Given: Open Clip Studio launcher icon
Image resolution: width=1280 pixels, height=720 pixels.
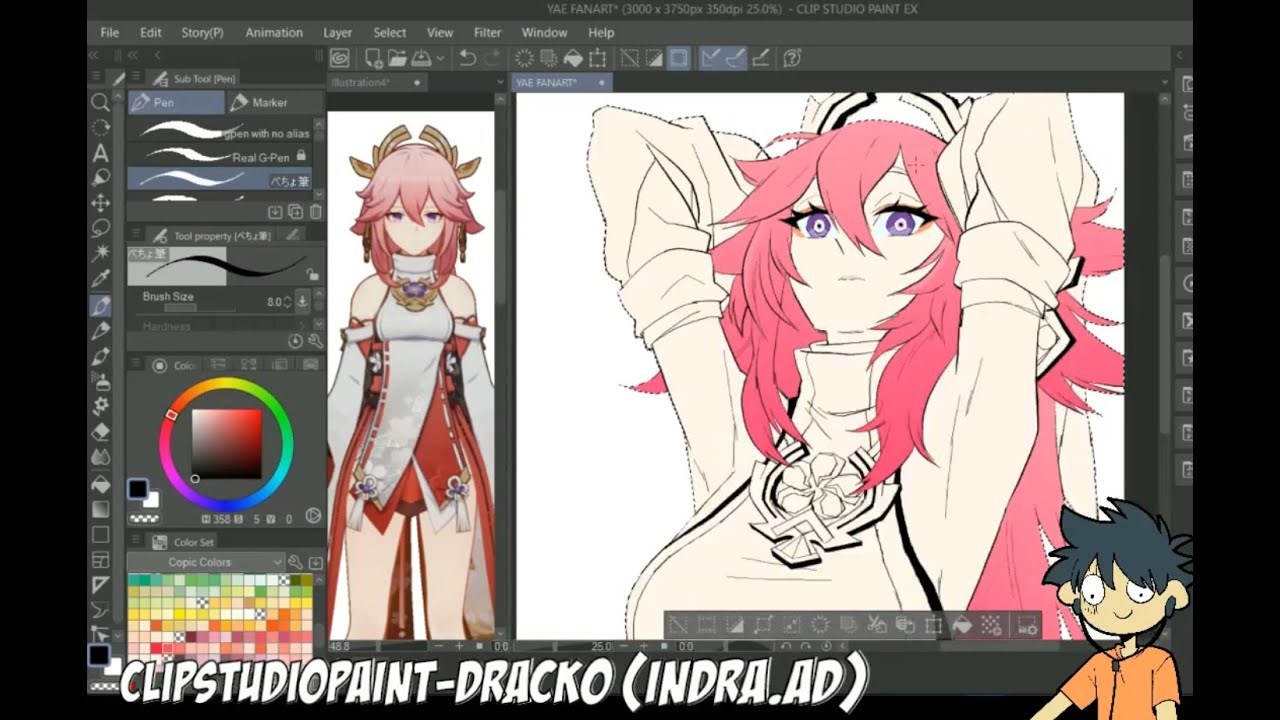Looking at the screenshot, I should pos(340,58).
